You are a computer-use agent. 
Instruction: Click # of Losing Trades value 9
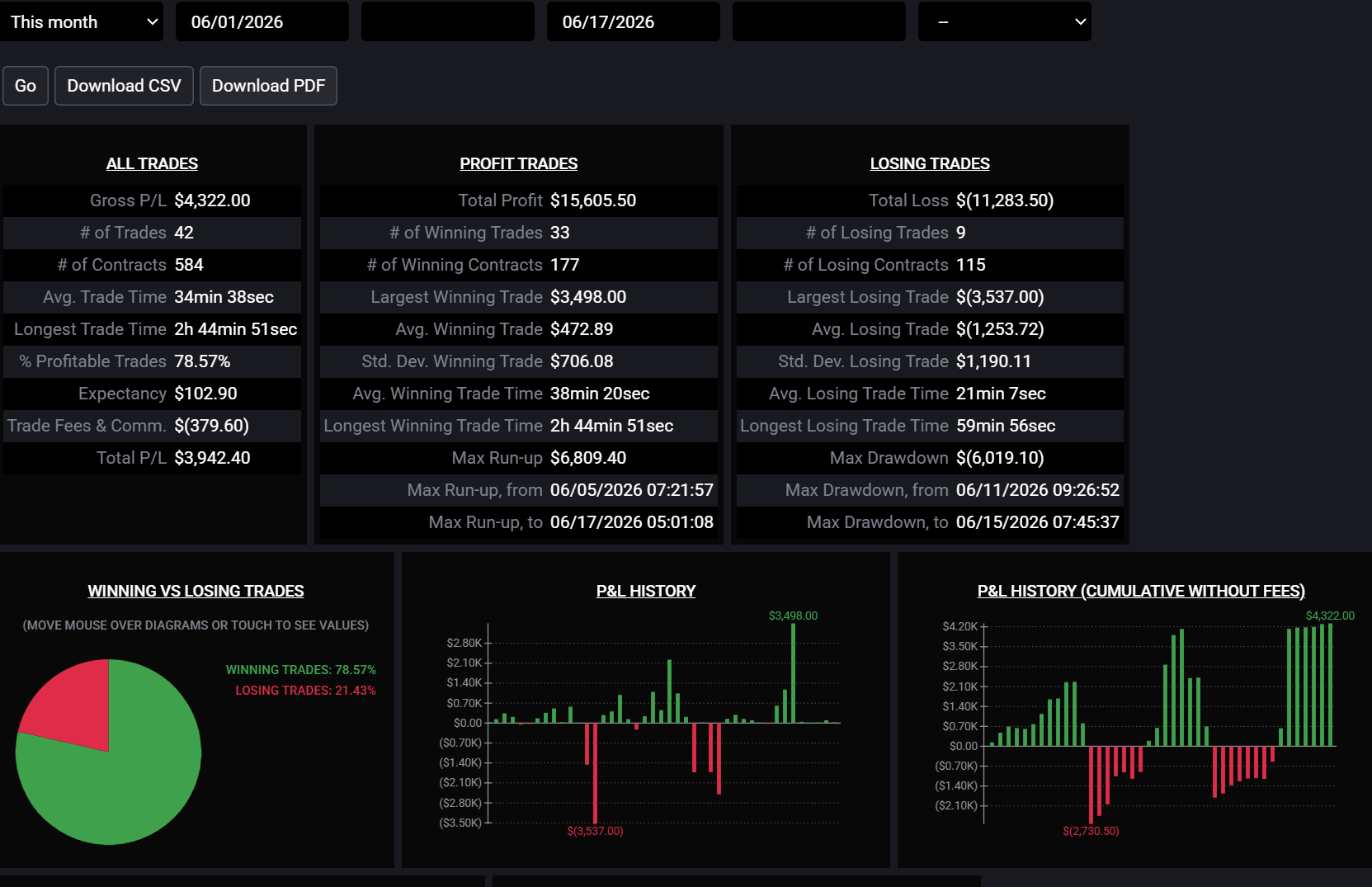point(961,233)
